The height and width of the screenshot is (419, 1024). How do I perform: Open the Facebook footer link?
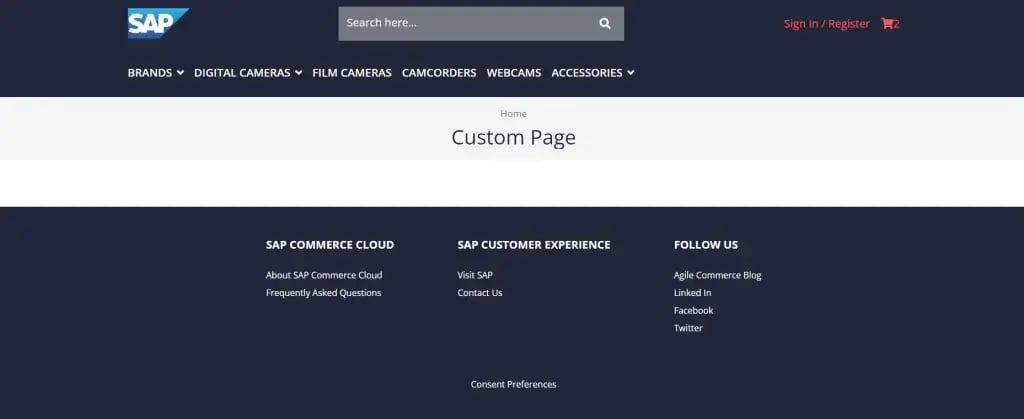point(694,310)
